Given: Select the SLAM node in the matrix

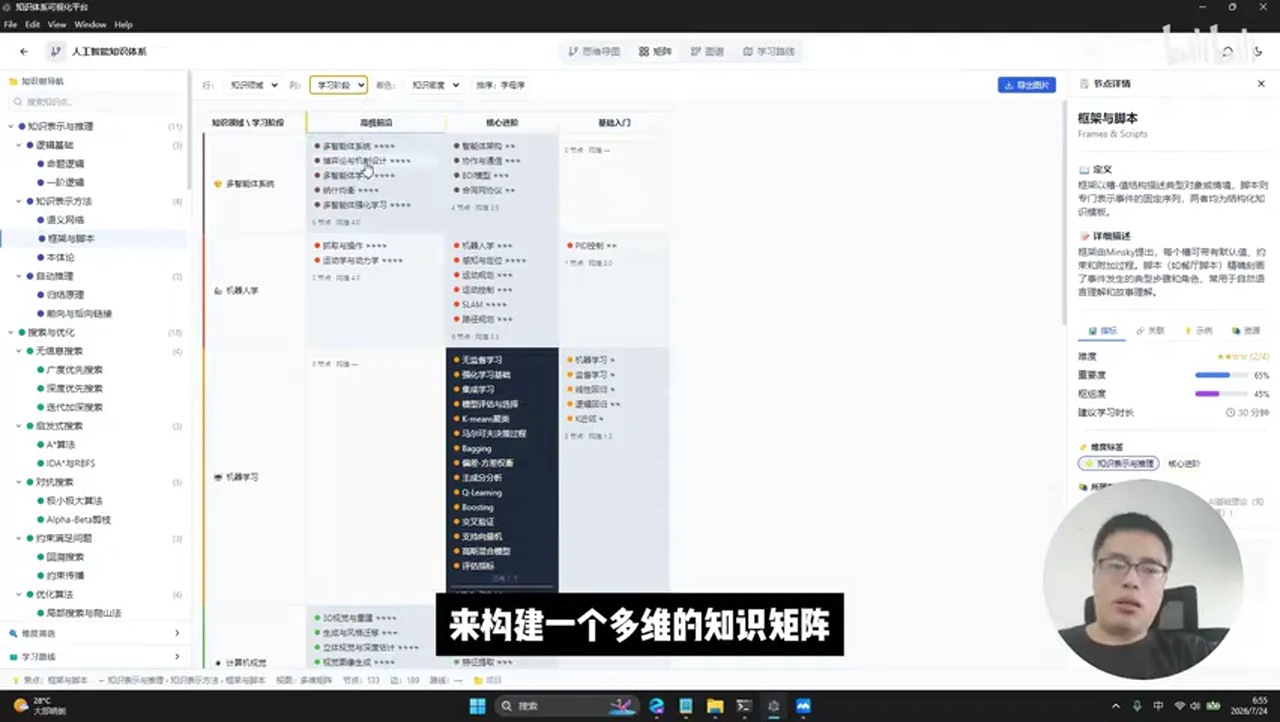Looking at the screenshot, I should pyautogui.click(x=481, y=304).
